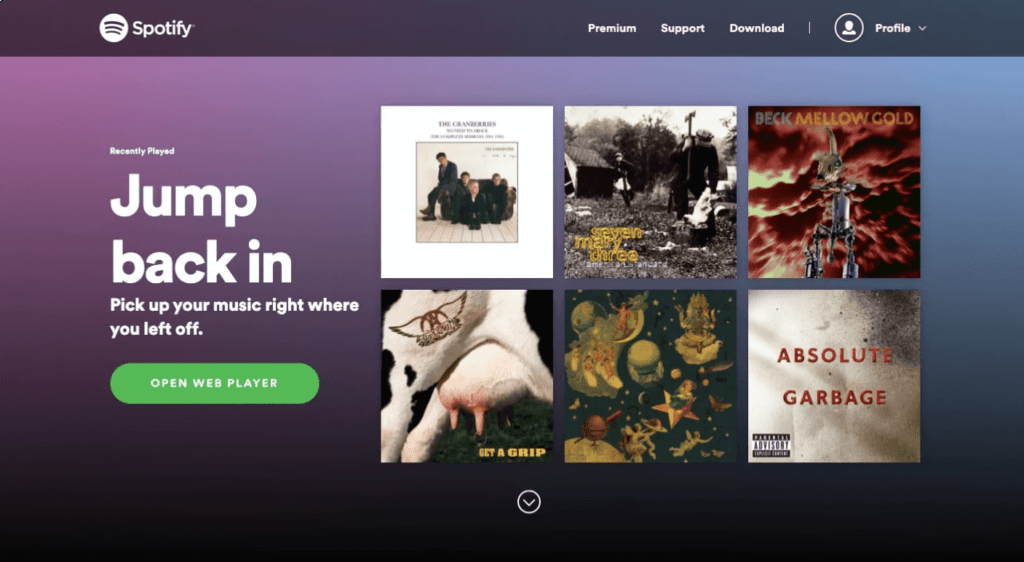Select the Absolute Garbage album cover
The height and width of the screenshot is (562, 1024).
834,376
